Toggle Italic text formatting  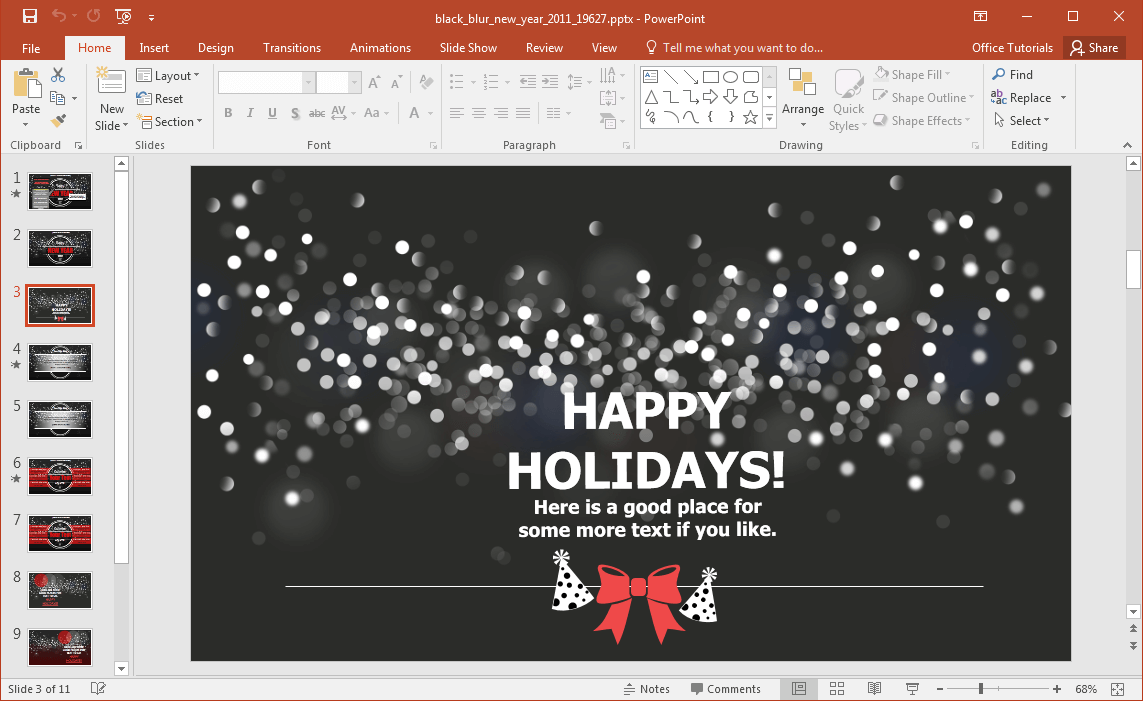coord(250,113)
